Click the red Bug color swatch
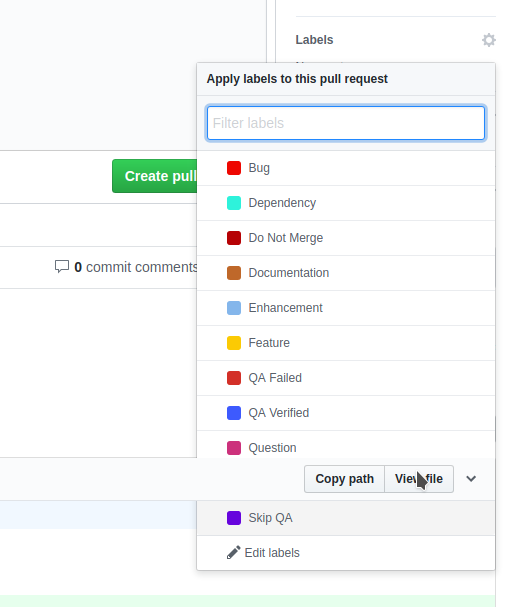This screenshot has height=607, width=520. tap(234, 168)
